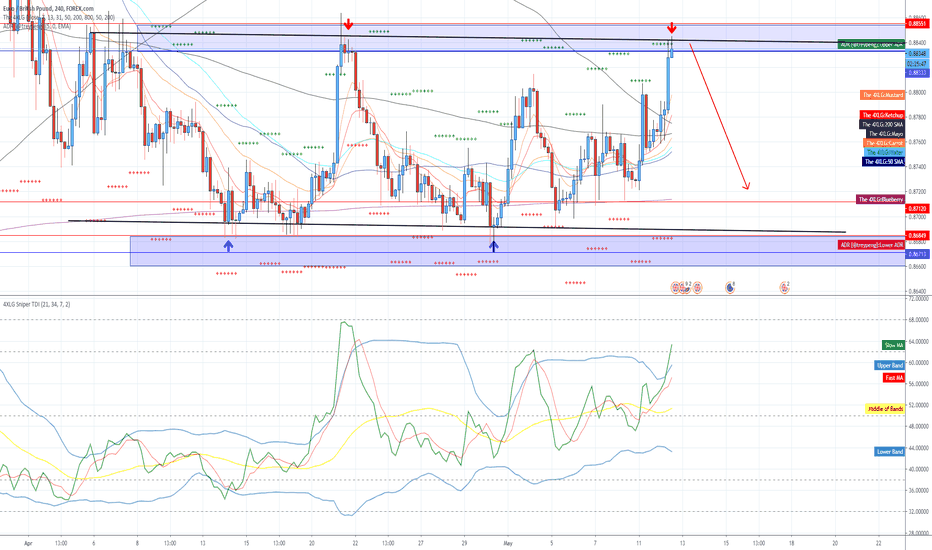Click 32.00000 on the TDI scale

[x=919, y=511]
